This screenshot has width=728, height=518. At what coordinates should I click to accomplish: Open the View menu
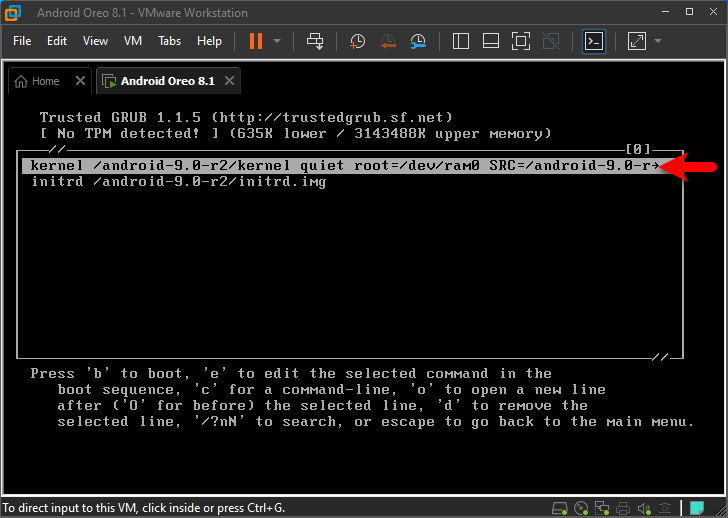click(95, 41)
